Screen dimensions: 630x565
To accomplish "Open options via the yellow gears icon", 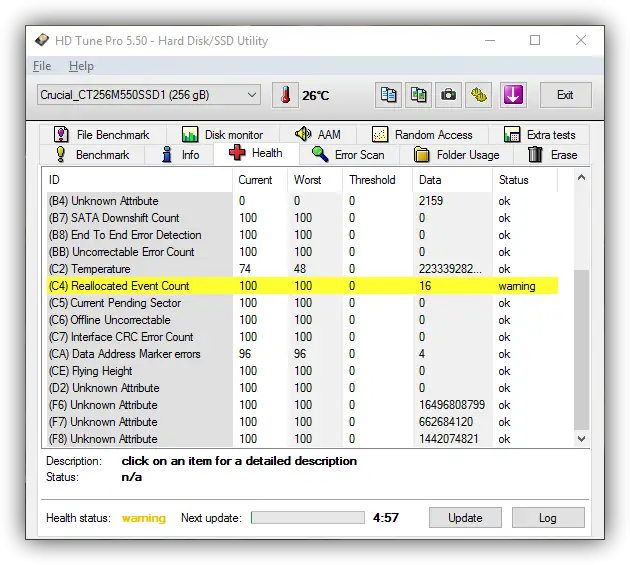I will pos(479,95).
